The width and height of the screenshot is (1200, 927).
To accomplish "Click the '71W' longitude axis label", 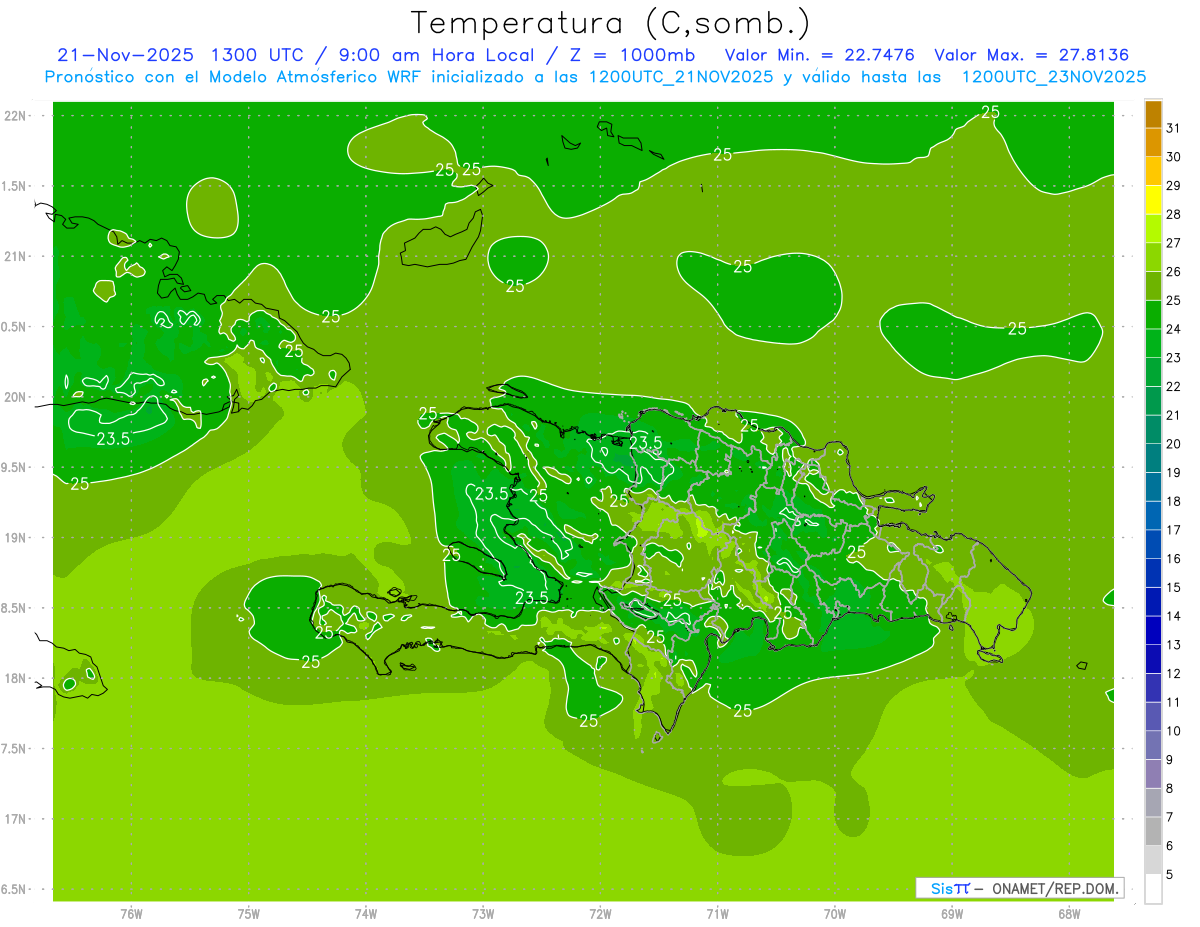I will 717,914.
